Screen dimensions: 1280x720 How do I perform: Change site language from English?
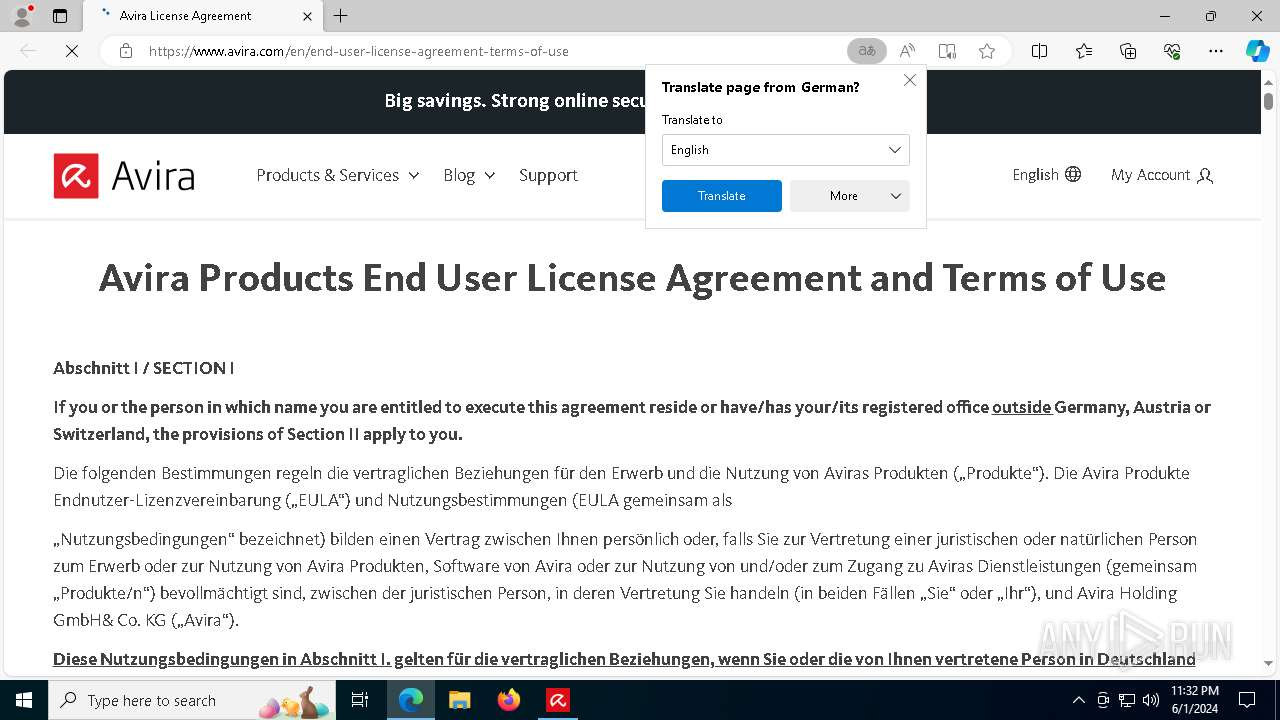(x=1046, y=175)
